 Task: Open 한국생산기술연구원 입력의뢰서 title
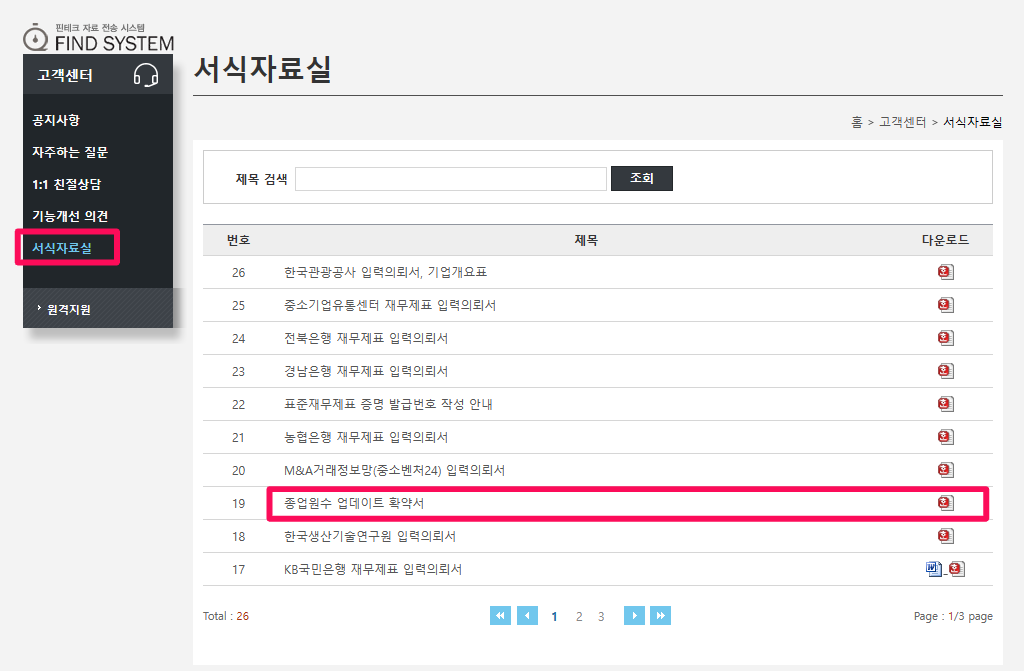point(370,536)
